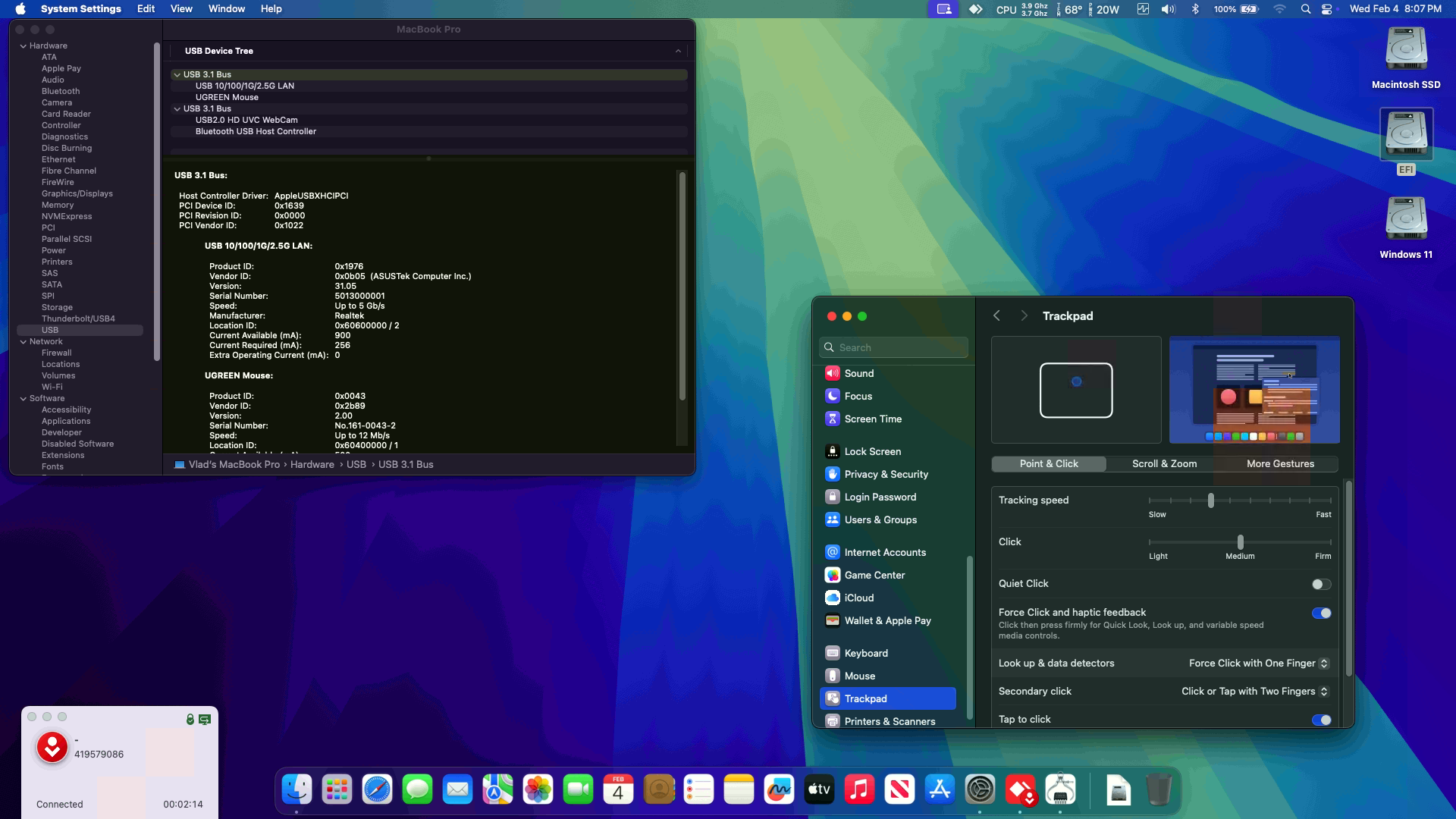The width and height of the screenshot is (1456, 819).
Task: Toggle Force Click and haptic feedback
Action: 1321,613
